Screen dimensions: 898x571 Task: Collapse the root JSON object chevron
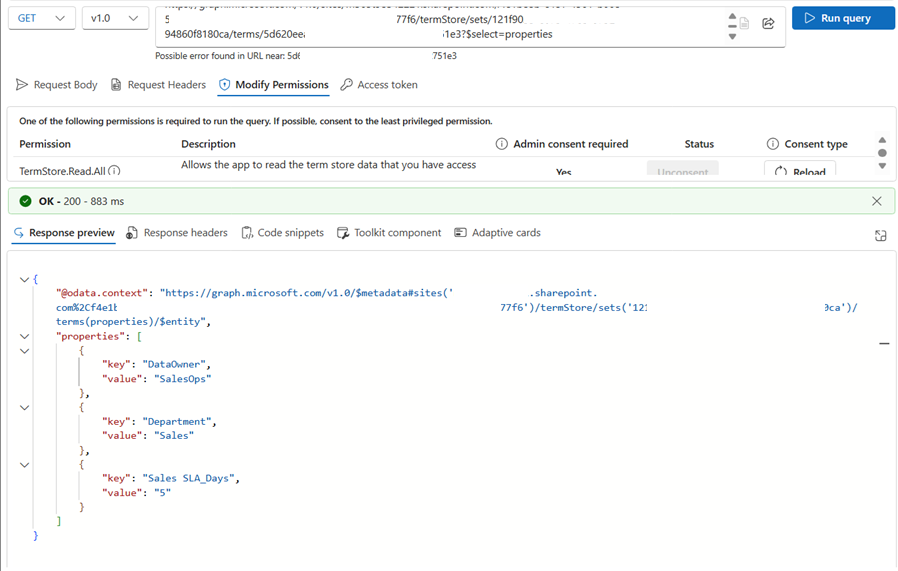pyautogui.click(x=24, y=279)
